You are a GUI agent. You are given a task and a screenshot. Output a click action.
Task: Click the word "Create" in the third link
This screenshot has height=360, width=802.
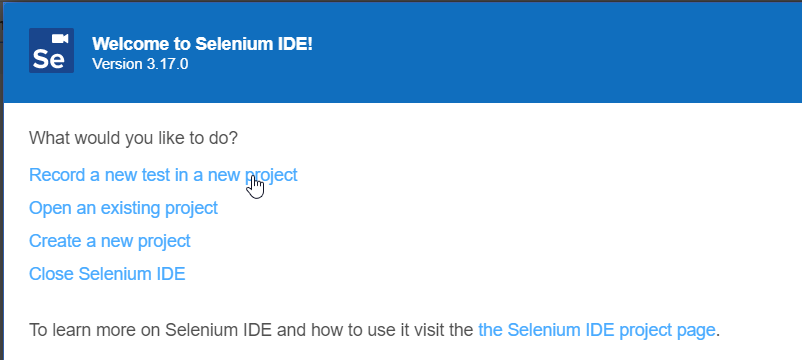pos(55,241)
